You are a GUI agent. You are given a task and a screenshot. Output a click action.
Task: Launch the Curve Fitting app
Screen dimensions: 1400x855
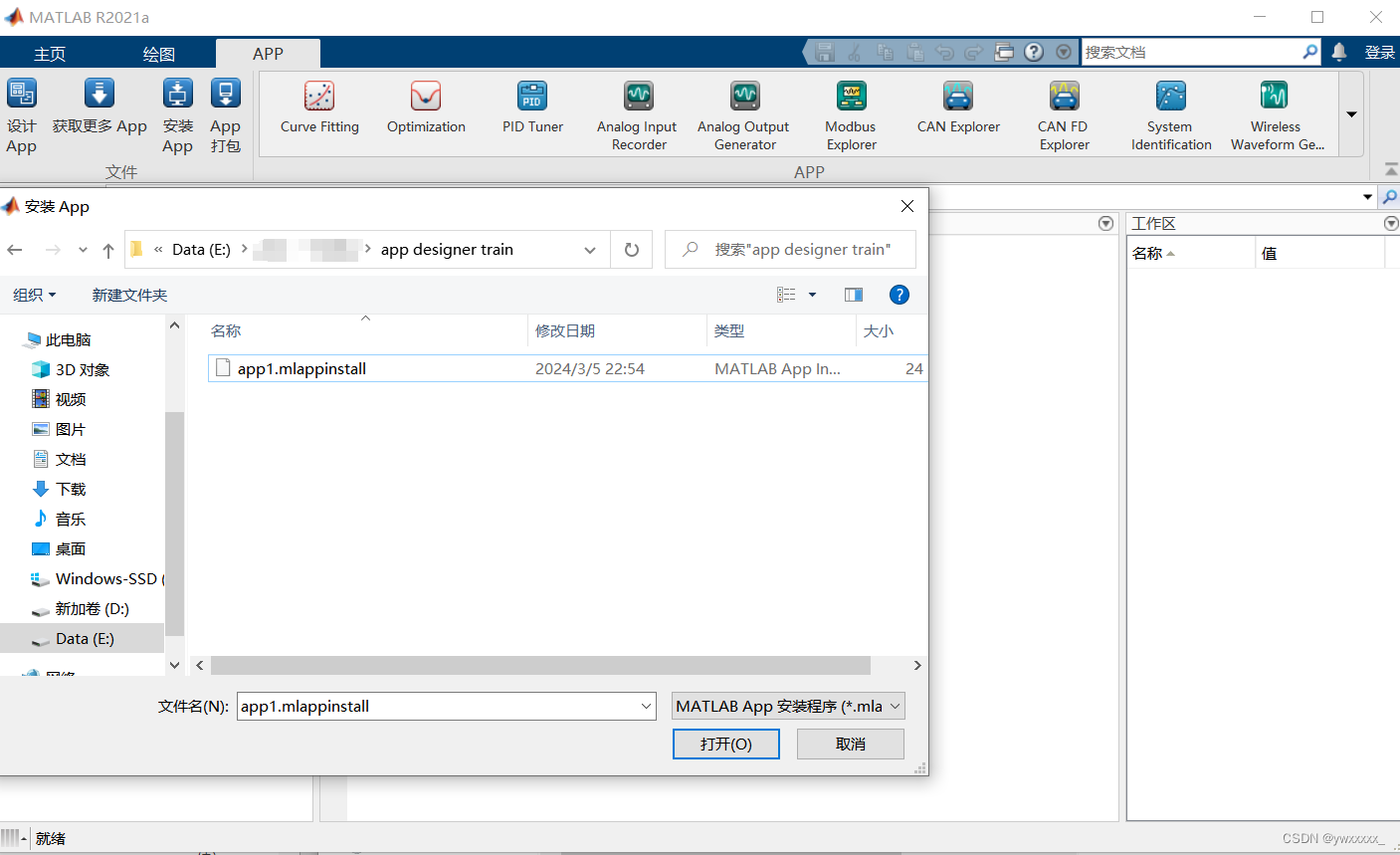pos(319,107)
